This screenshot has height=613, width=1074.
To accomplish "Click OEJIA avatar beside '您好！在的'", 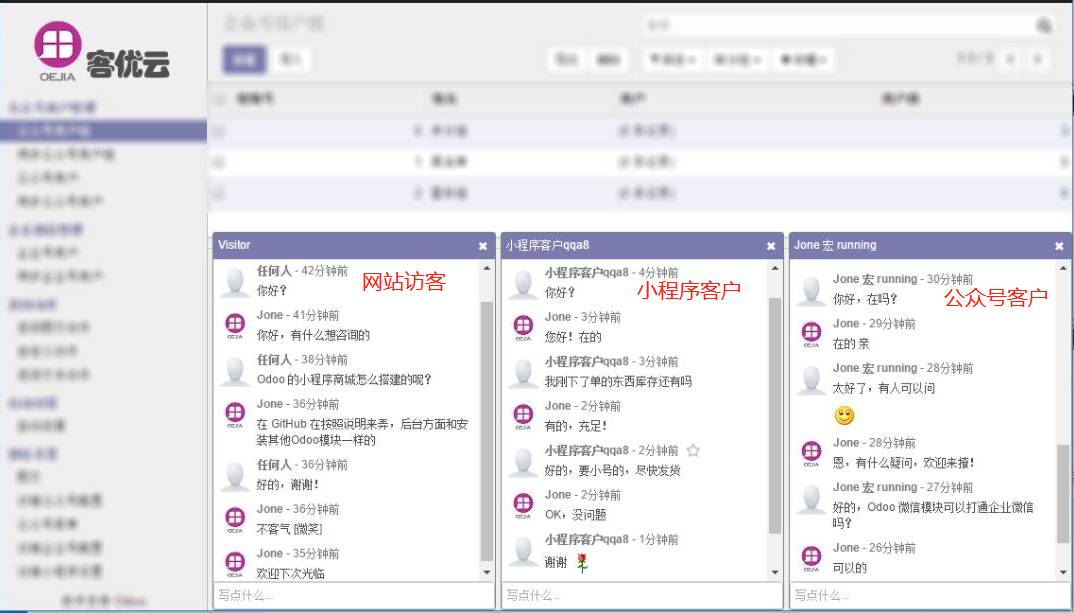I will pos(523,327).
